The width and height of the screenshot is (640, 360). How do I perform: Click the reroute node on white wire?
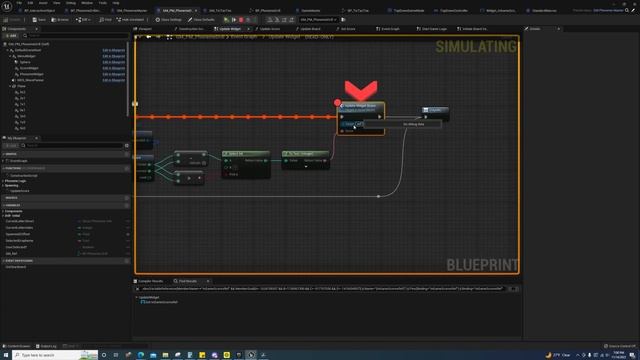pyautogui.click(x=378, y=196)
